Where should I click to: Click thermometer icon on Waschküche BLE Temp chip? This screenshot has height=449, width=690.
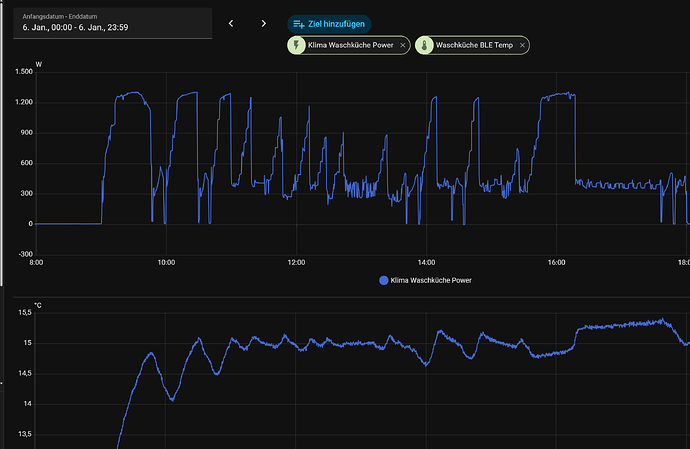pos(424,45)
